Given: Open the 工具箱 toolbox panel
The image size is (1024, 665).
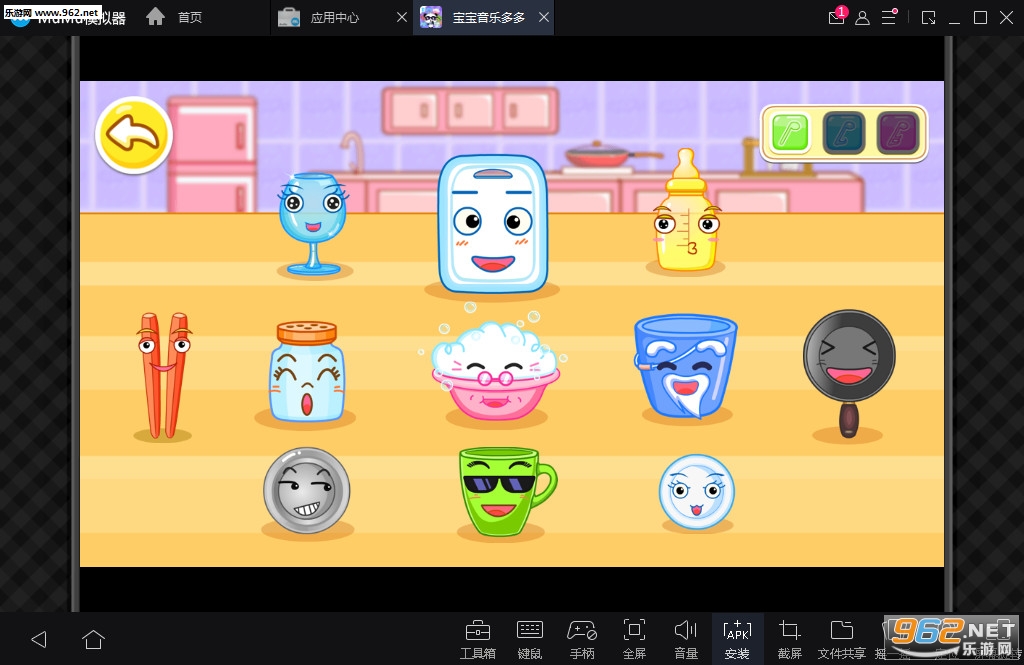Looking at the screenshot, I should [477, 639].
